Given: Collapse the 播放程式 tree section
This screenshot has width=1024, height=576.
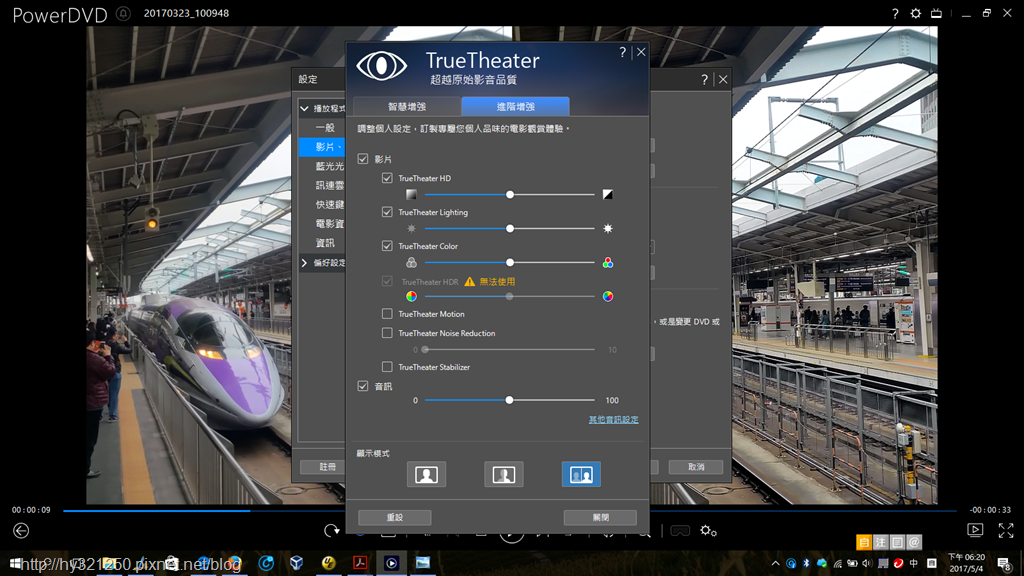Looking at the screenshot, I should pyautogui.click(x=304, y=108).
